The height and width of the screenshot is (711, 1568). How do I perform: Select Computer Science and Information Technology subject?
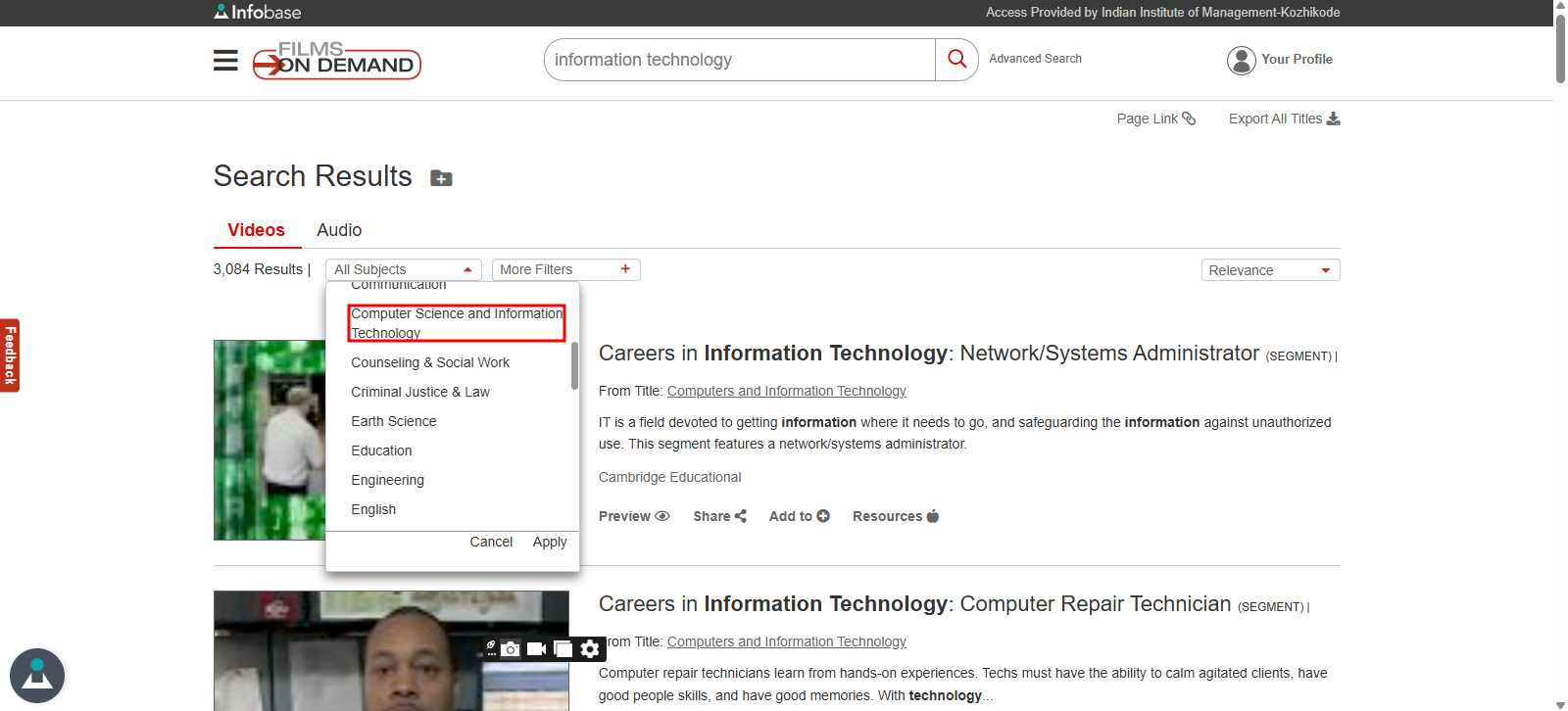(x=457, y=323)
